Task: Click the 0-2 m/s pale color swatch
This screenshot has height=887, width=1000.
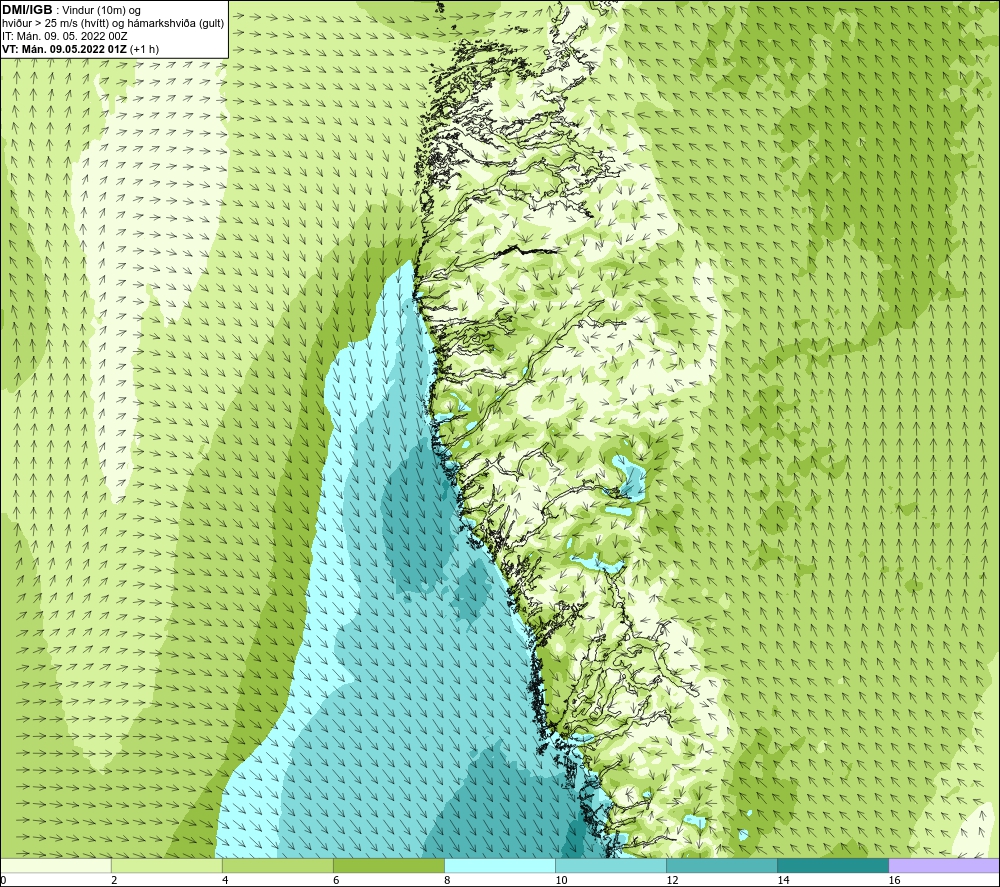Action: coord(56,865)
